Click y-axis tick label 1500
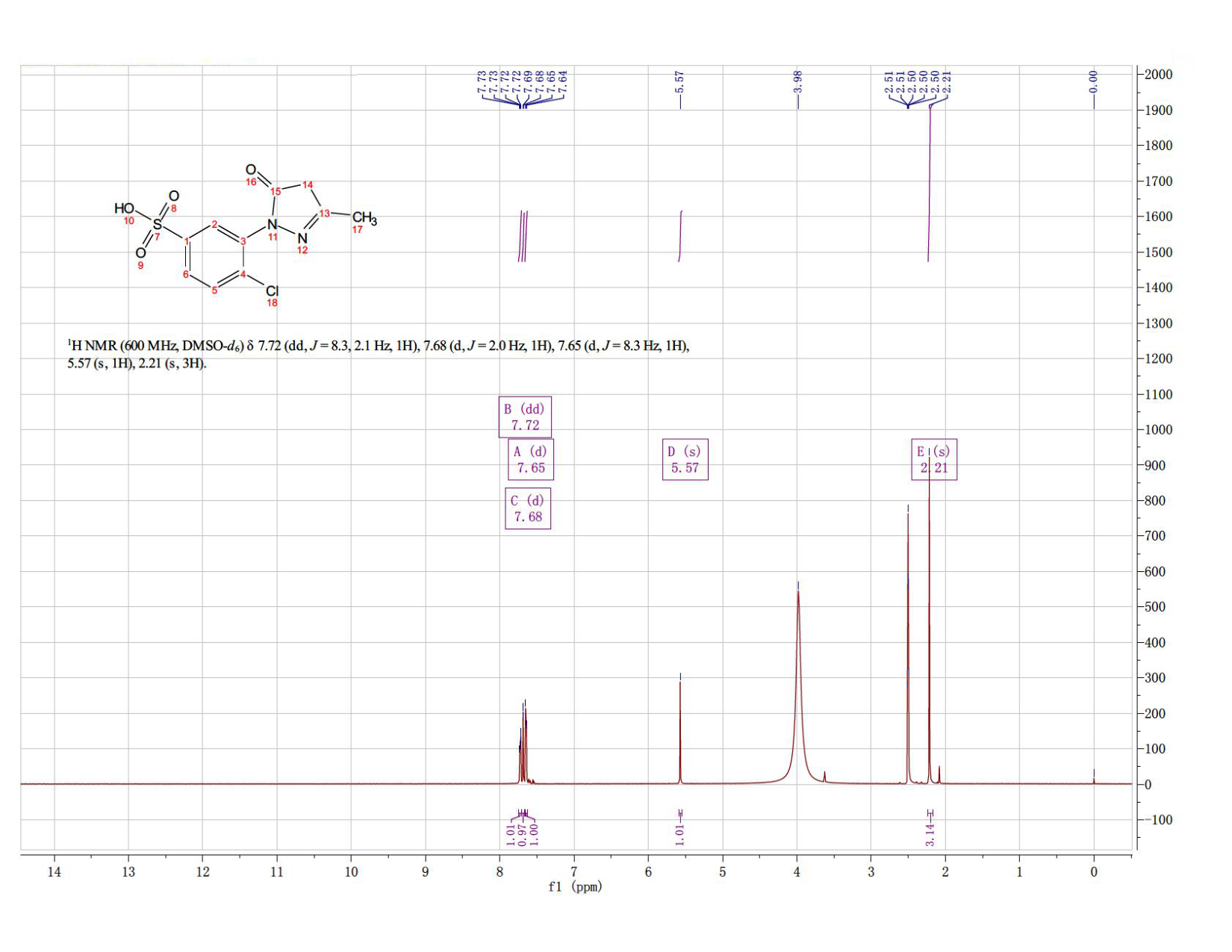This screenshot has width=1232, height=952. pyautogui.click(x=1158, y=252)
